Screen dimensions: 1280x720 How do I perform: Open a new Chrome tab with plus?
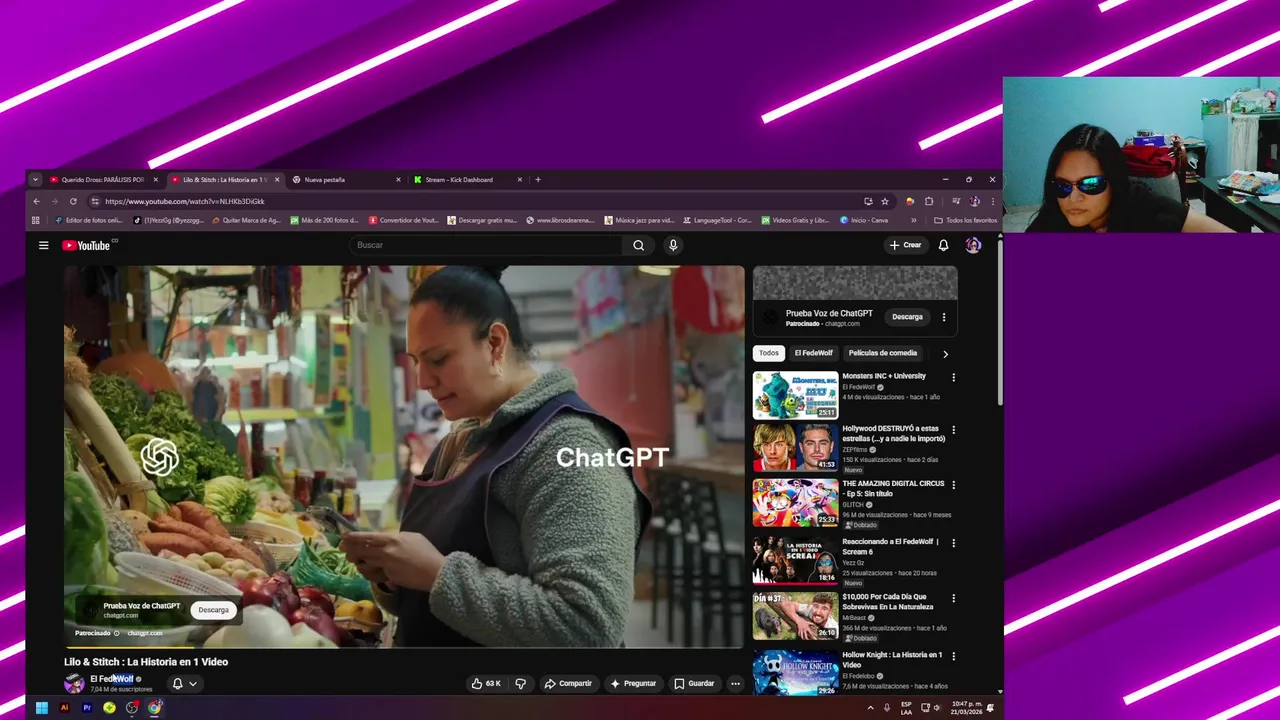click(x=538, y=180)
